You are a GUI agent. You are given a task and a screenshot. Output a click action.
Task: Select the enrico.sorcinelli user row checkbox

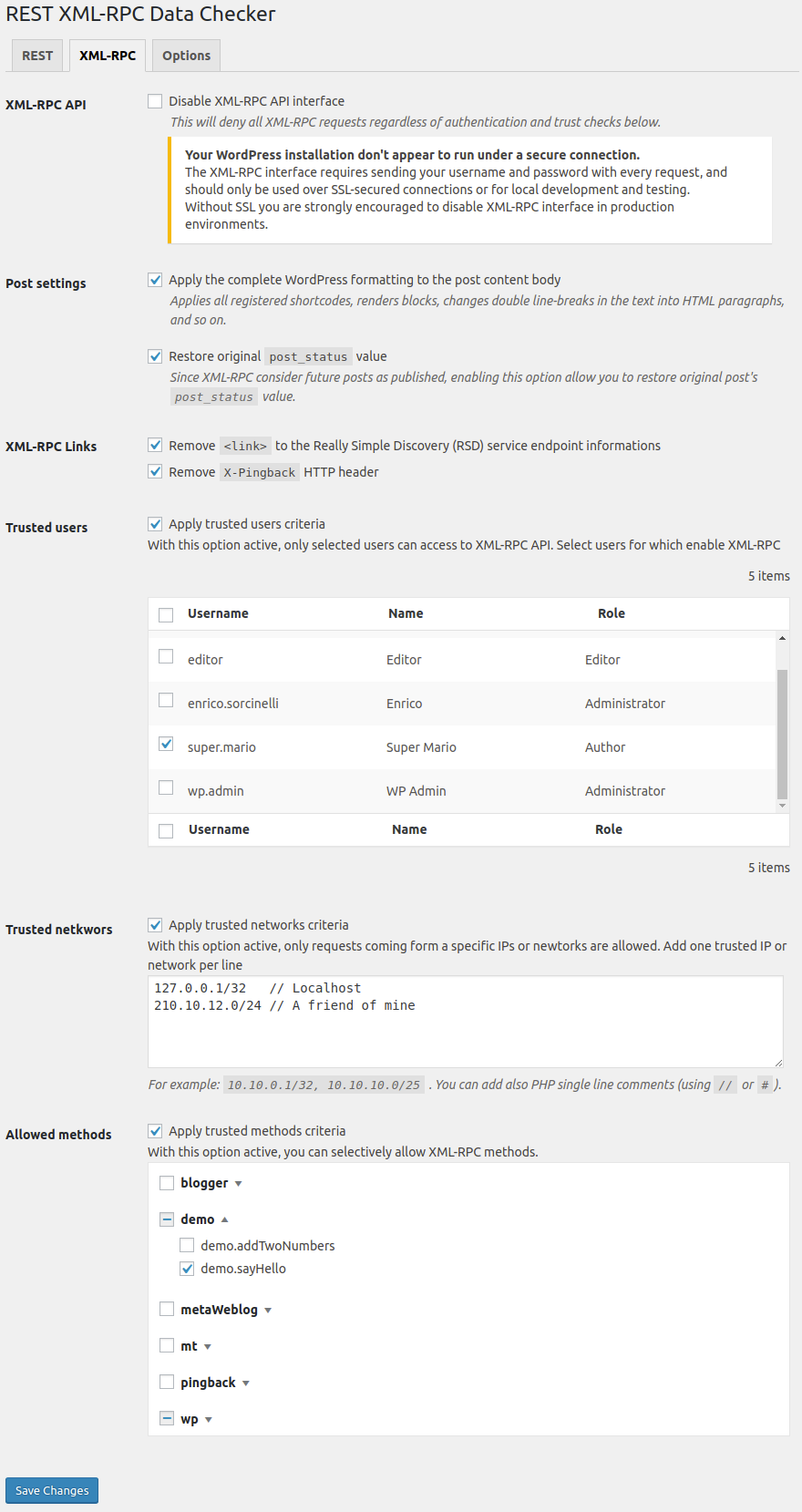pyautogui.click(x=166, y=700)
